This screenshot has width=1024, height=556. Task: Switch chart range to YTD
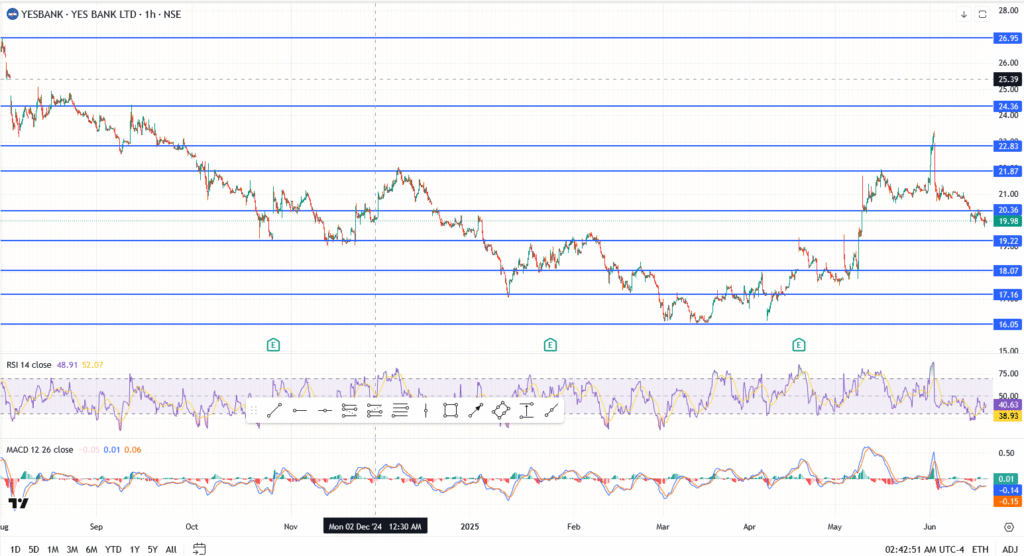112,549
